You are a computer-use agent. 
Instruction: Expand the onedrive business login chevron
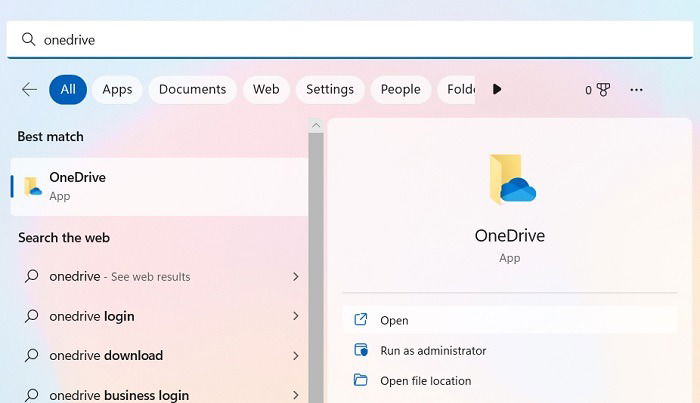(x=296, y=395)
